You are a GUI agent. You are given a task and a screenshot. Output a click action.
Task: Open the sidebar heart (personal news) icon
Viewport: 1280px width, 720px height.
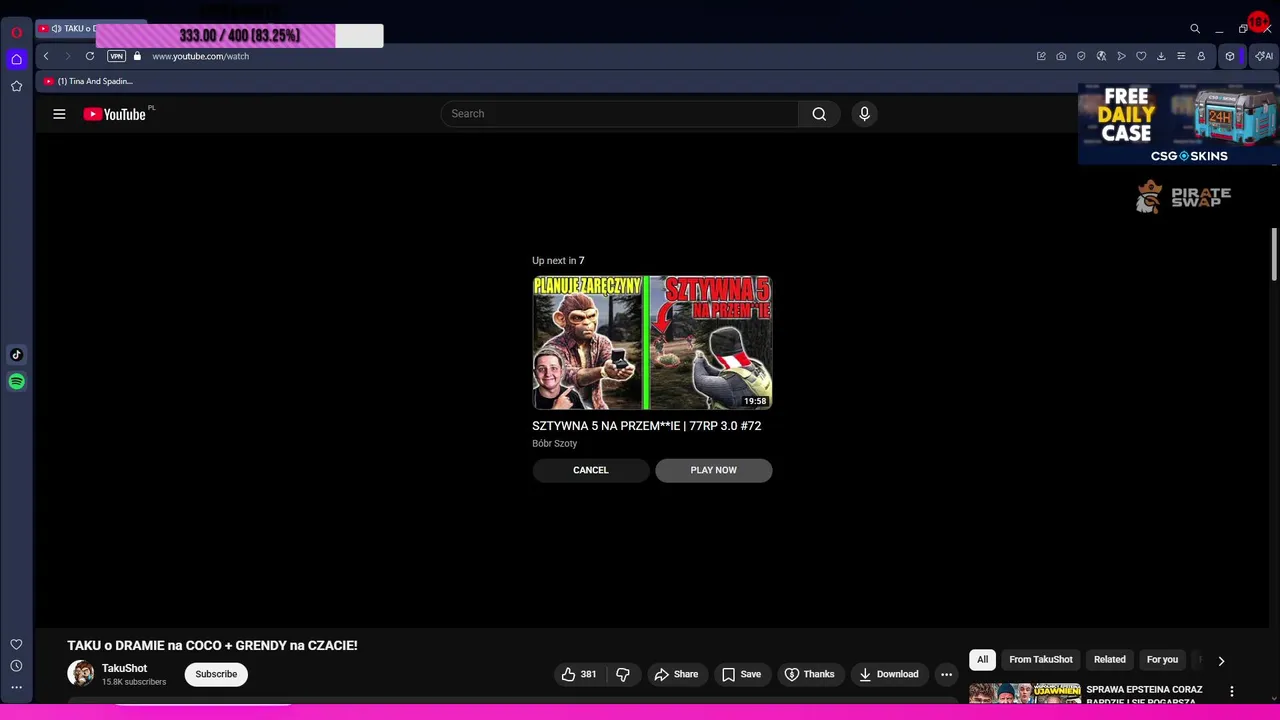coord(16,645)
